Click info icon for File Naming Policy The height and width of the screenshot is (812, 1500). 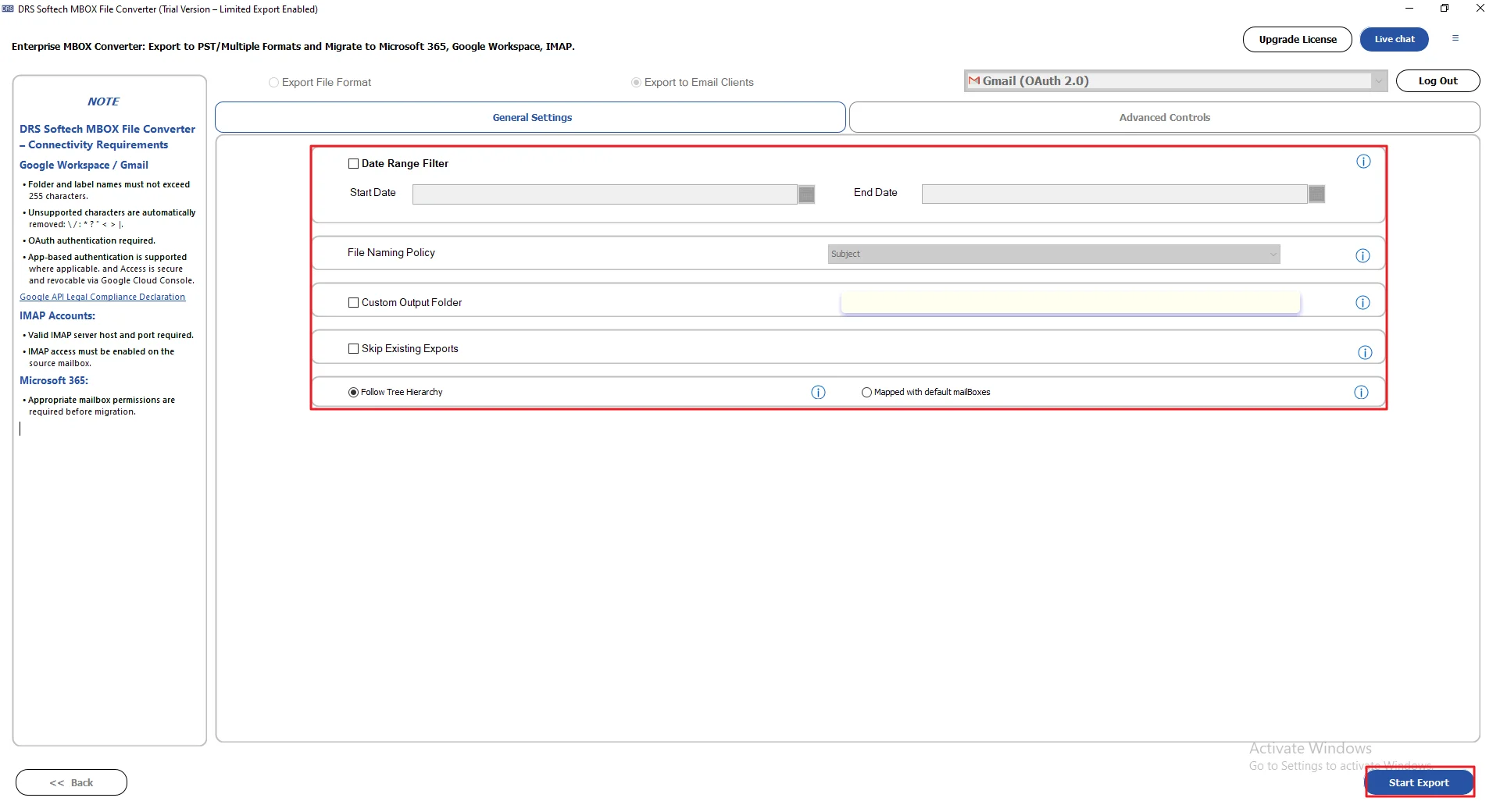point(1362,256)
